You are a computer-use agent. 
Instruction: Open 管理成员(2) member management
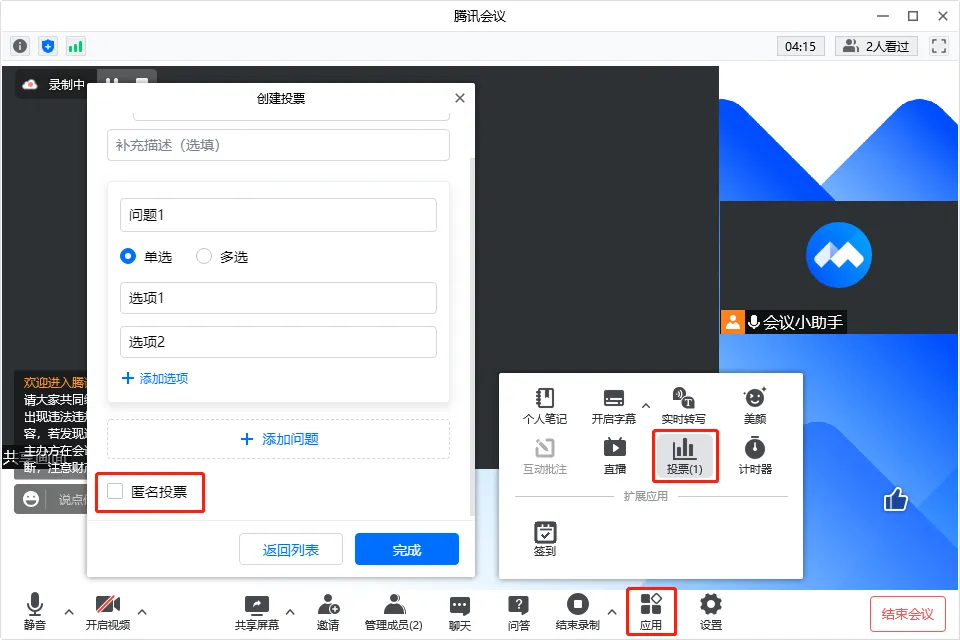(x=394, y=612)
